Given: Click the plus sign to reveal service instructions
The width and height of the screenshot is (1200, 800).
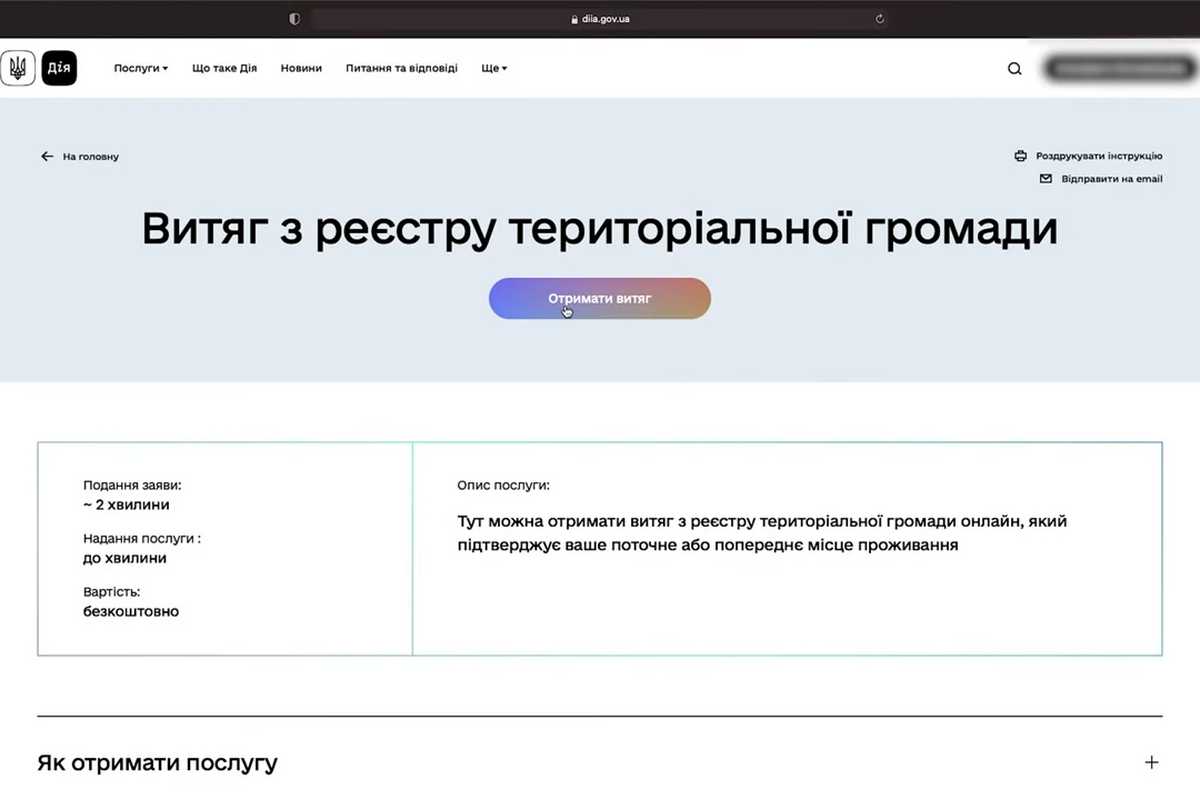Looking at the screenshot, I should (x=1150, y=762).
